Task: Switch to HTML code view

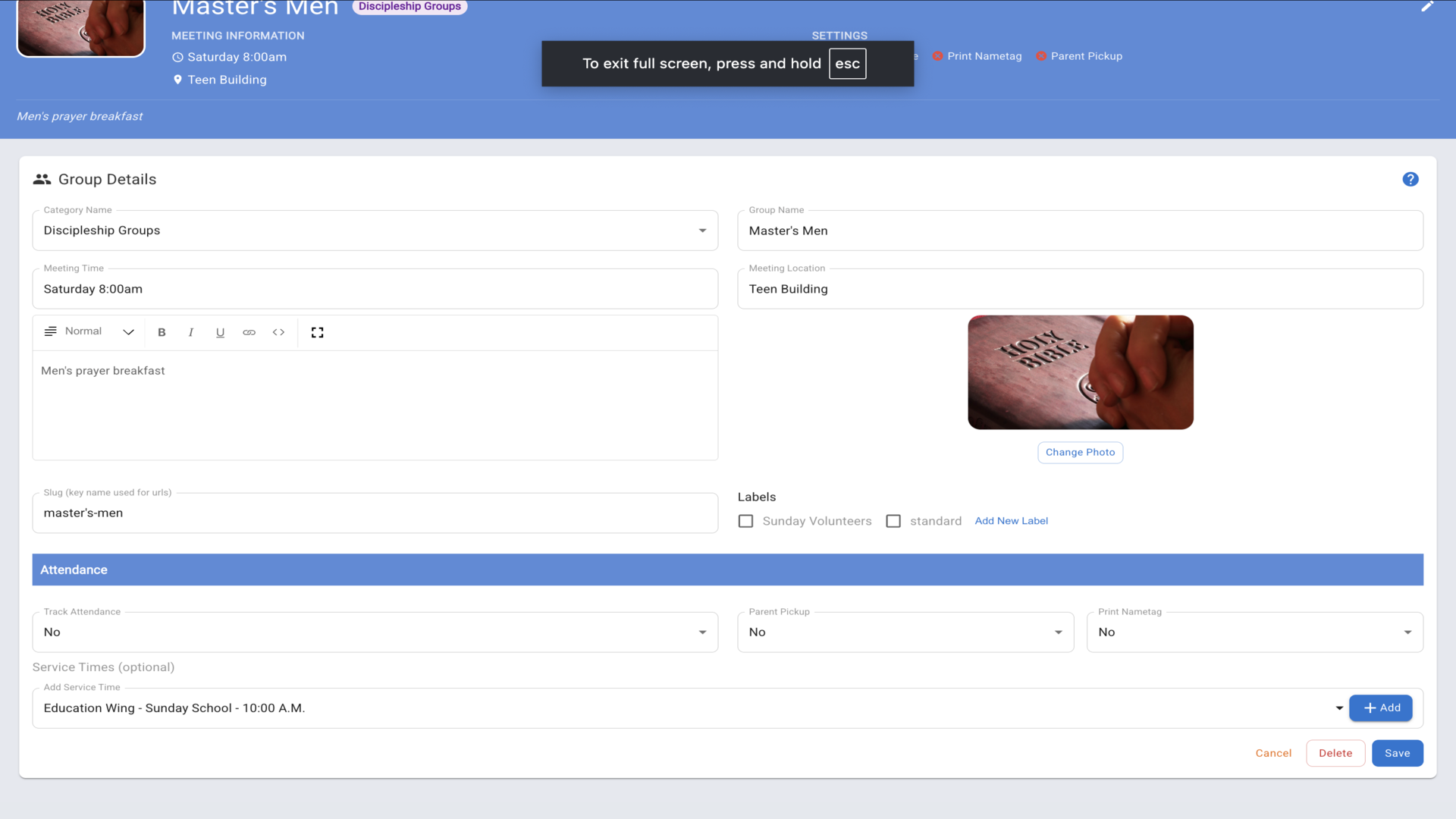Action: click(x=278, y=332)
